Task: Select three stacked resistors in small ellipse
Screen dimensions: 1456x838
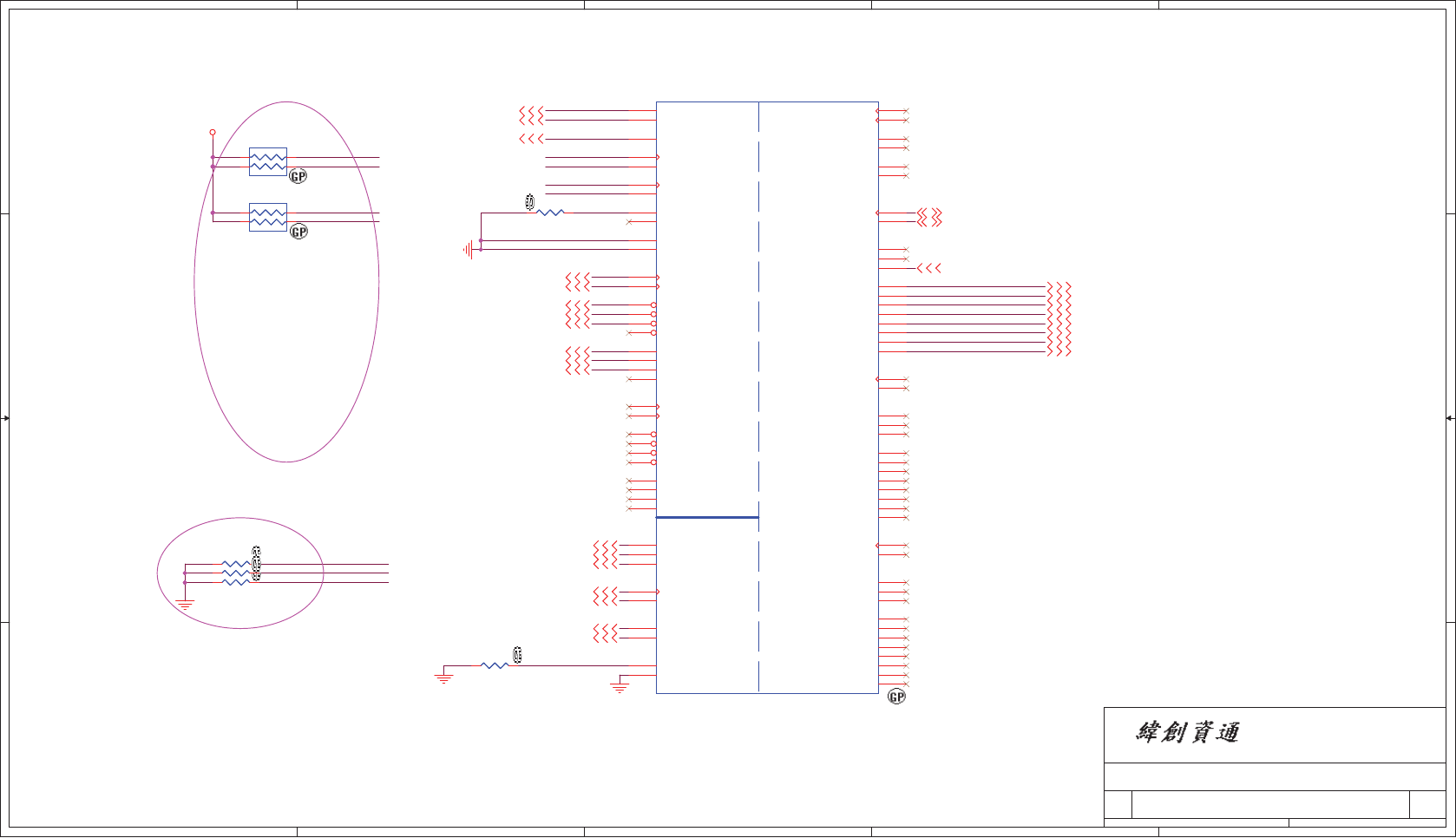Action: (236, 573)
